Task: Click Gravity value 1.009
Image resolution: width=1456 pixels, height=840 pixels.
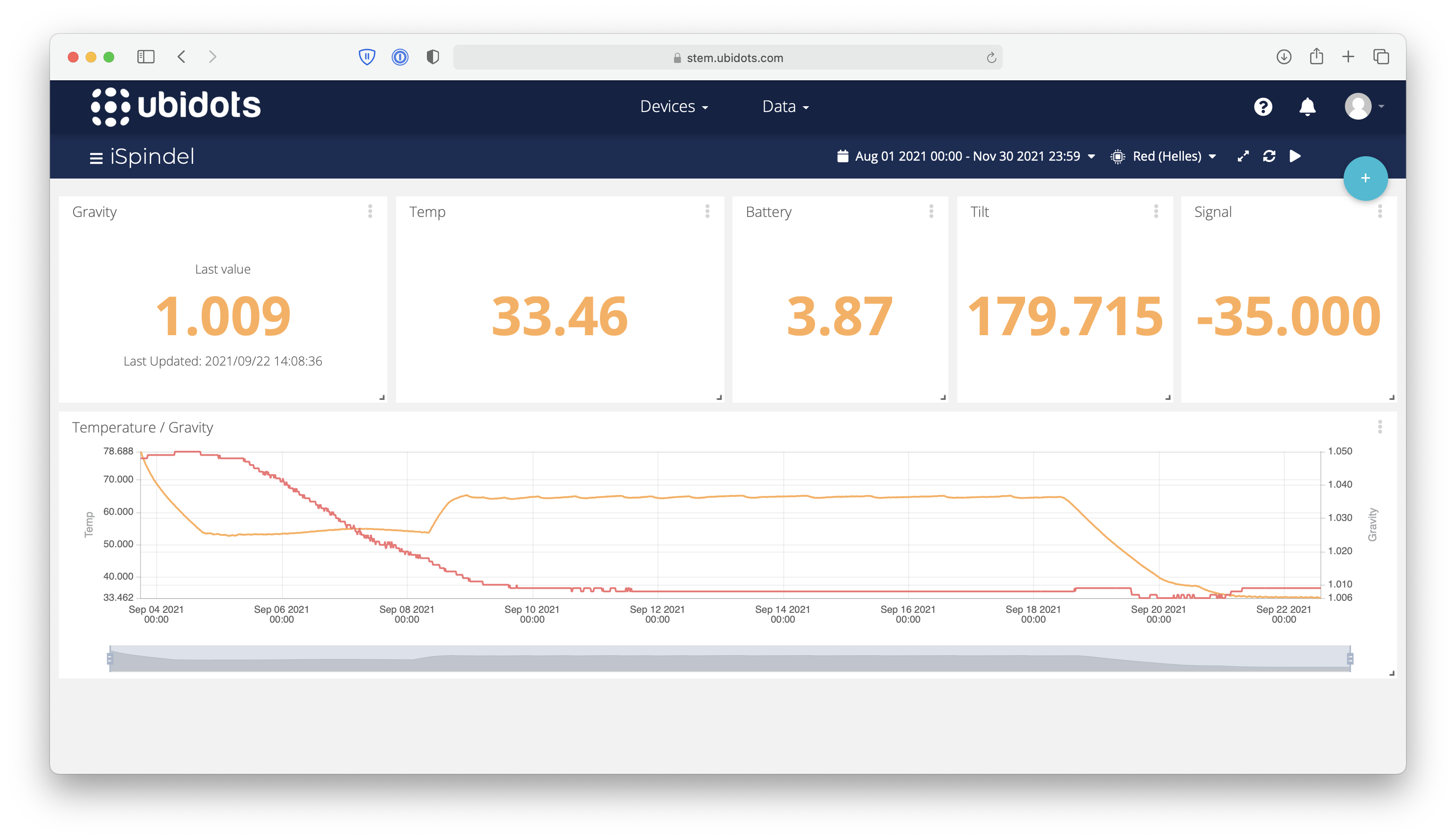Action: 223,316
